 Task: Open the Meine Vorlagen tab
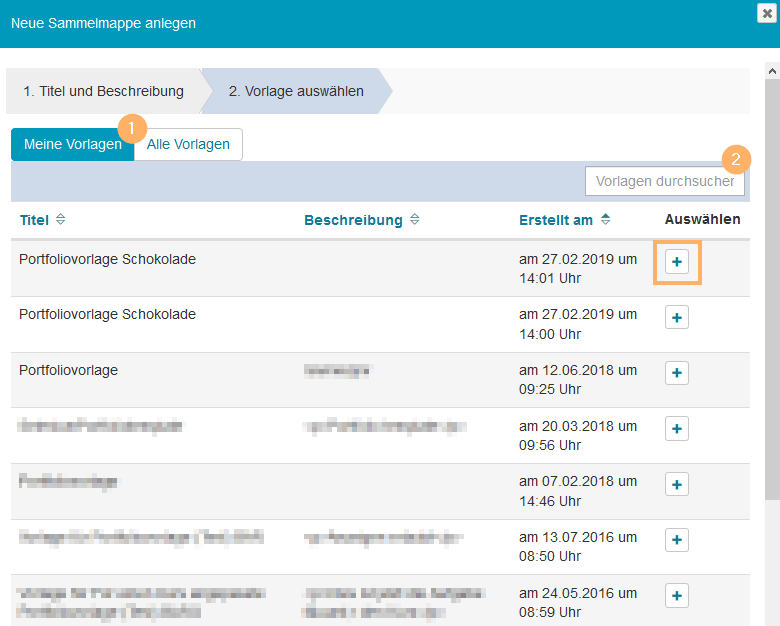72,144
